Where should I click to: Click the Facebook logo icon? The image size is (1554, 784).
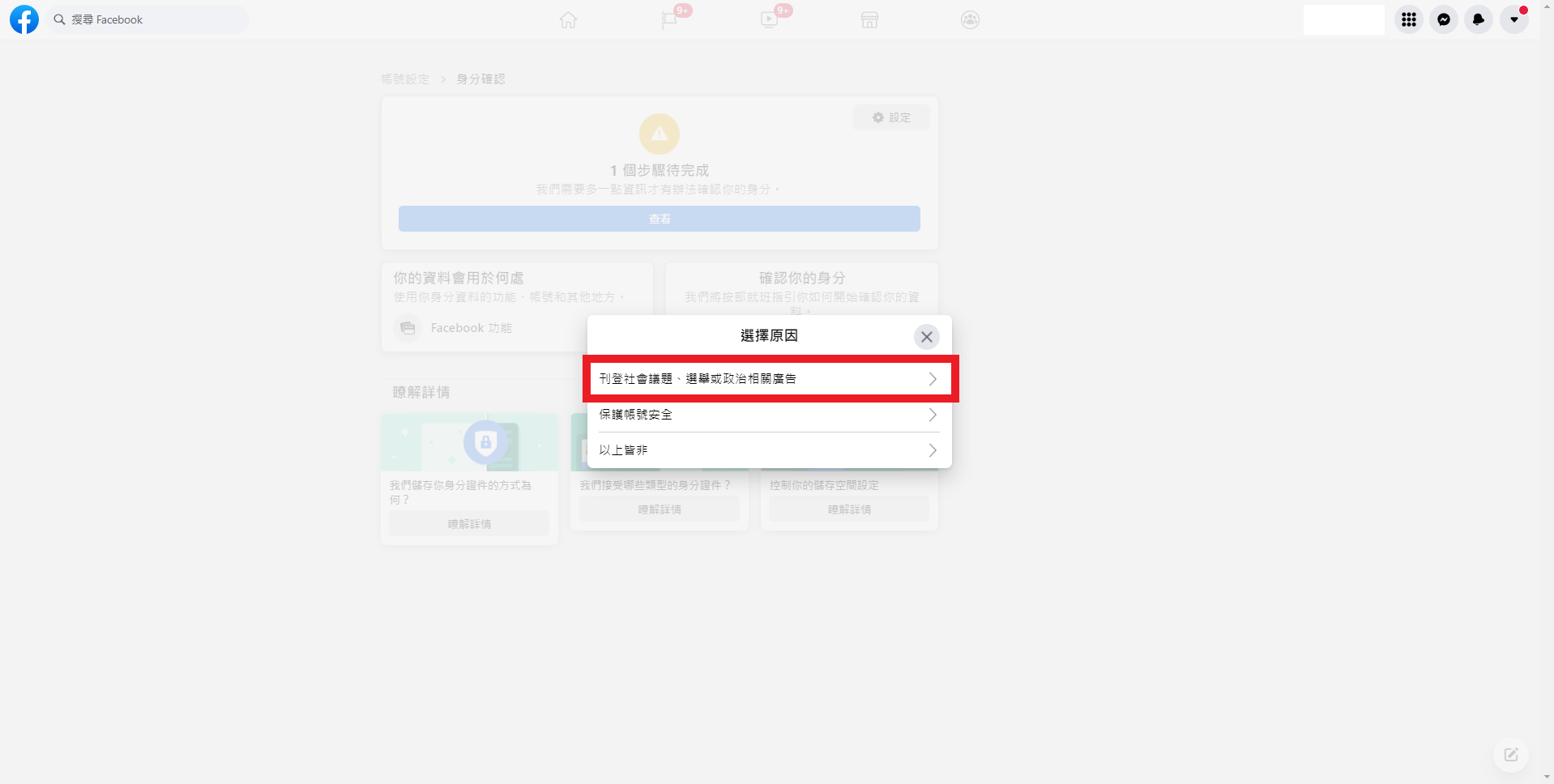24,19
